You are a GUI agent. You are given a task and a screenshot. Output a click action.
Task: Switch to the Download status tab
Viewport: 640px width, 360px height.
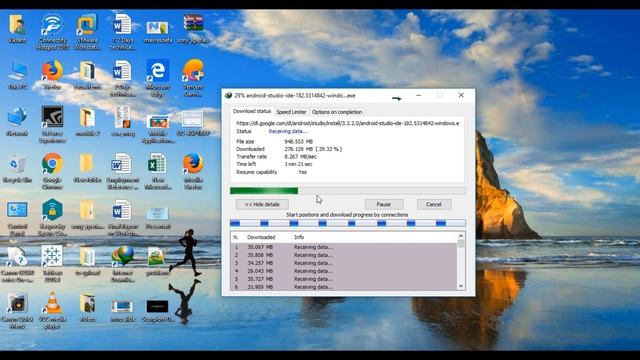click(x=252, y=111)
